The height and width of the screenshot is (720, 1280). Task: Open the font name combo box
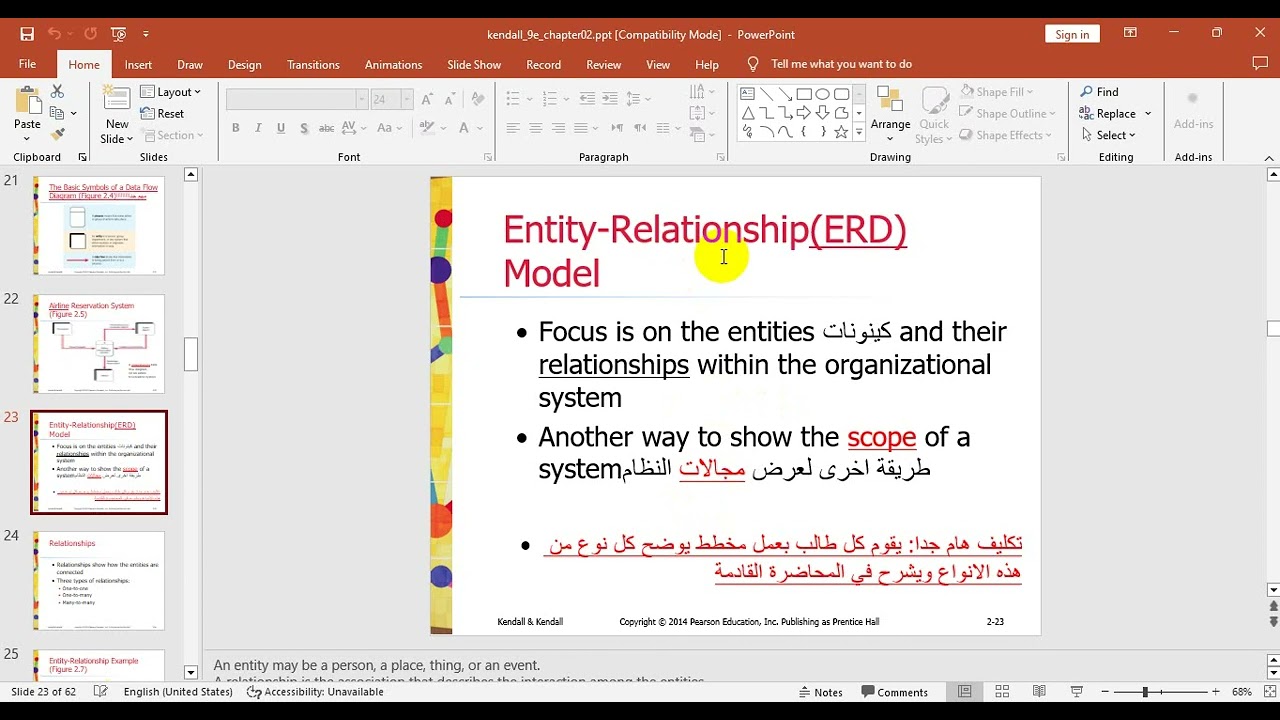[297, 99]
